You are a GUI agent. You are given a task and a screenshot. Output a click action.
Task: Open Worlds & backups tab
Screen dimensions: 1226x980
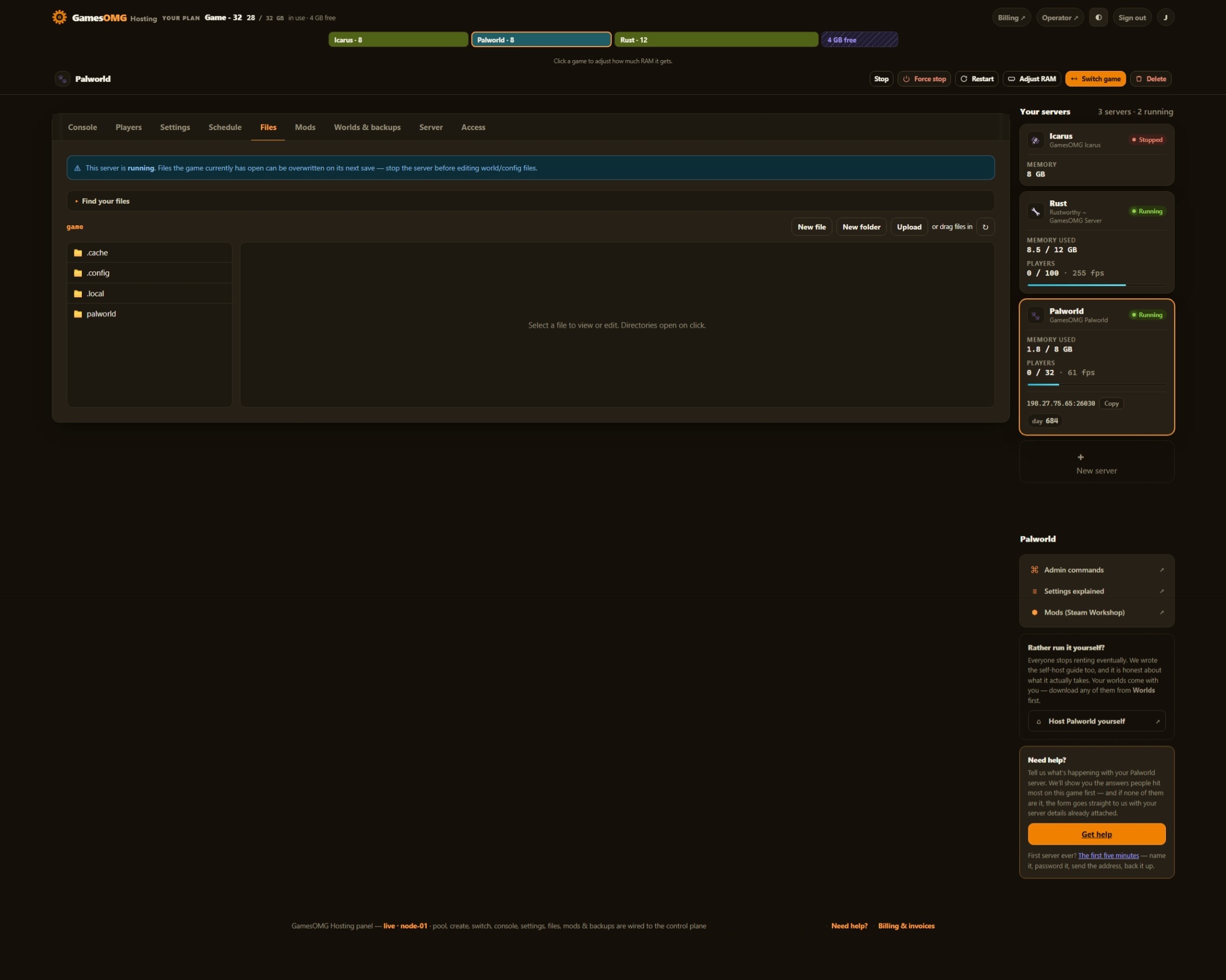[x=367, y=127]
